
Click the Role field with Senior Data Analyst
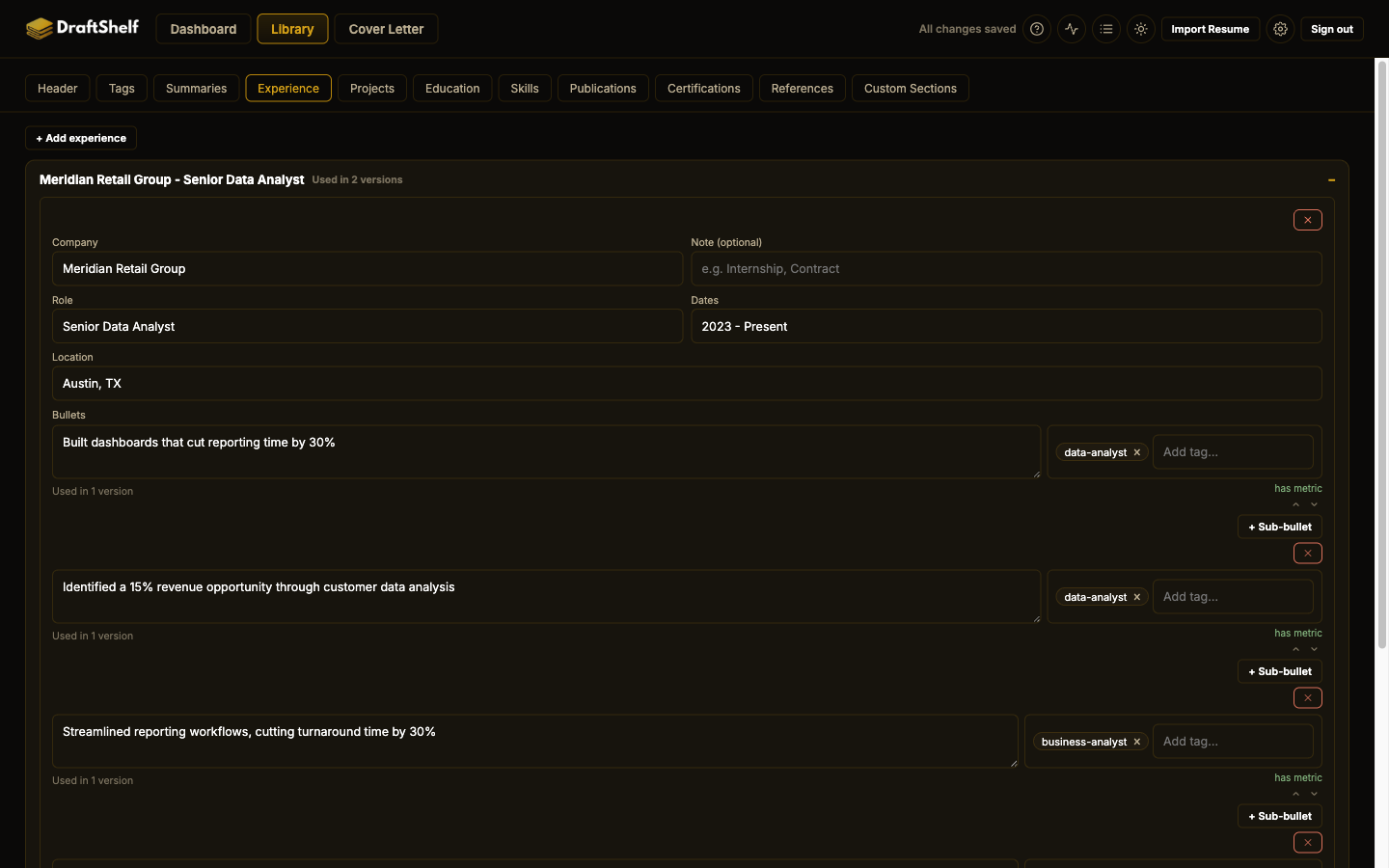click(x=368, y=326)
